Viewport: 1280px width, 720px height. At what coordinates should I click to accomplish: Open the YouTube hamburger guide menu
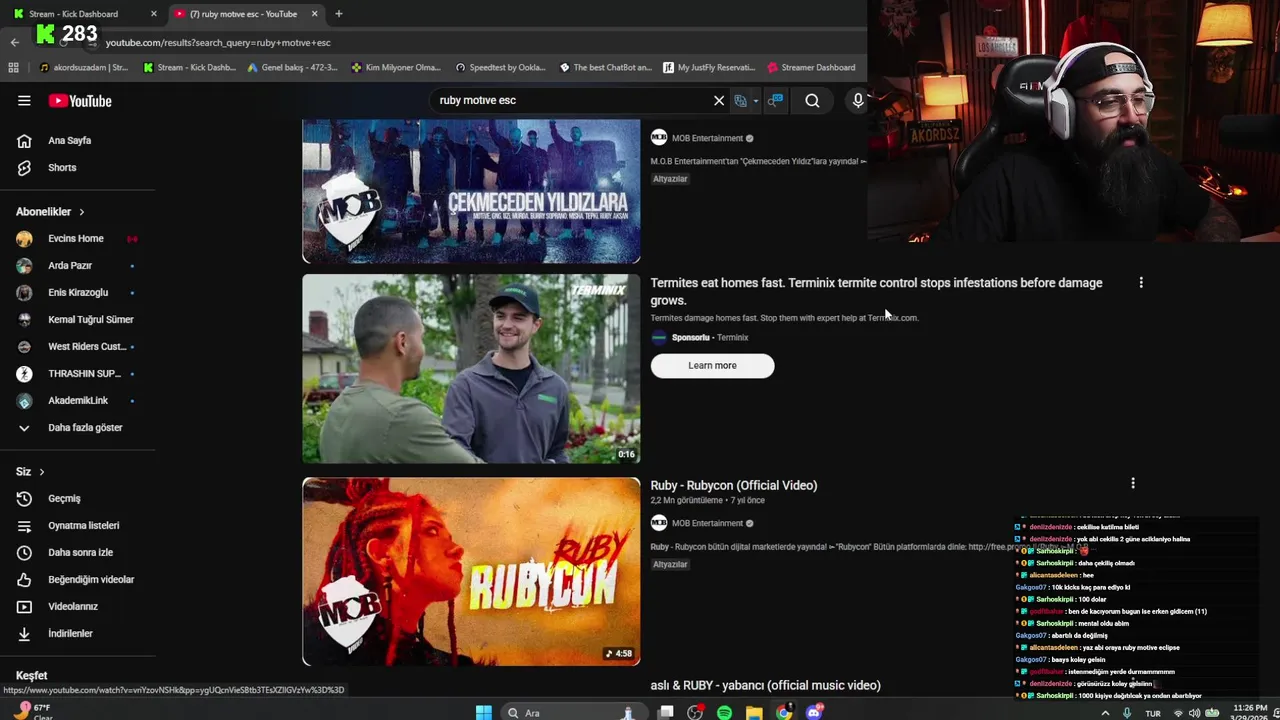click(24, 101)
